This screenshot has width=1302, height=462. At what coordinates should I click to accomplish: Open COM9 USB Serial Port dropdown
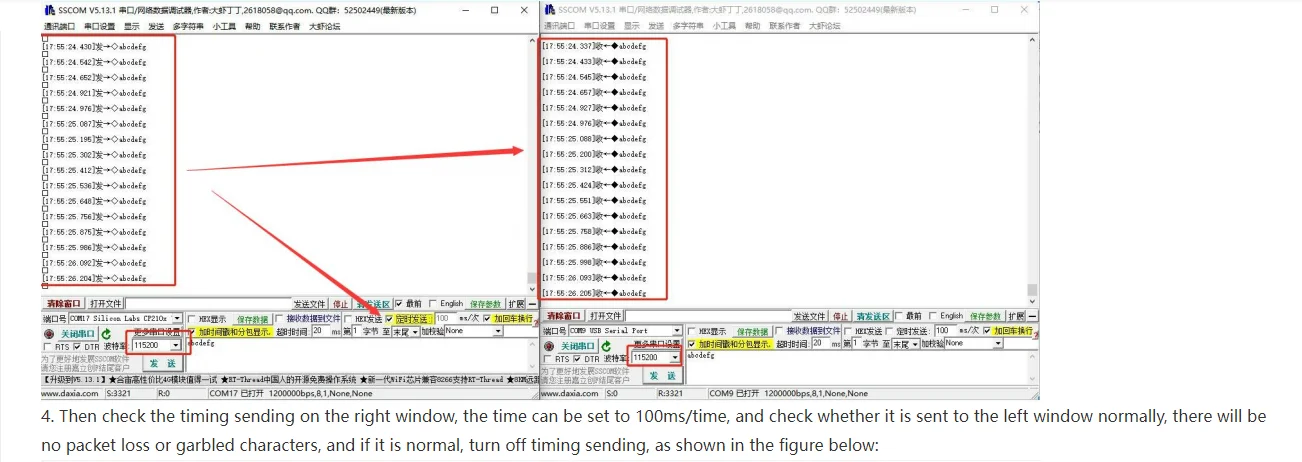(677, 330)
